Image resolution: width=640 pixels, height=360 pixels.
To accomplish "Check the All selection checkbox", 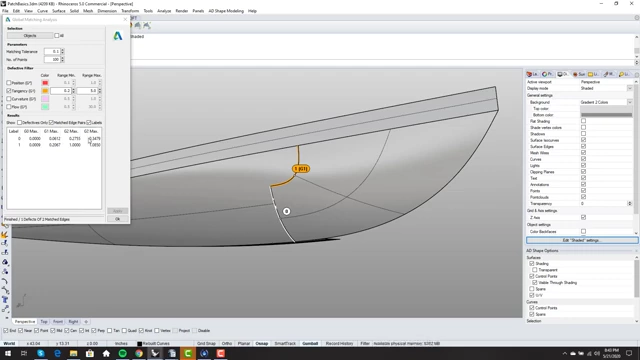I will pyautogui.click(x=57, y=36).
